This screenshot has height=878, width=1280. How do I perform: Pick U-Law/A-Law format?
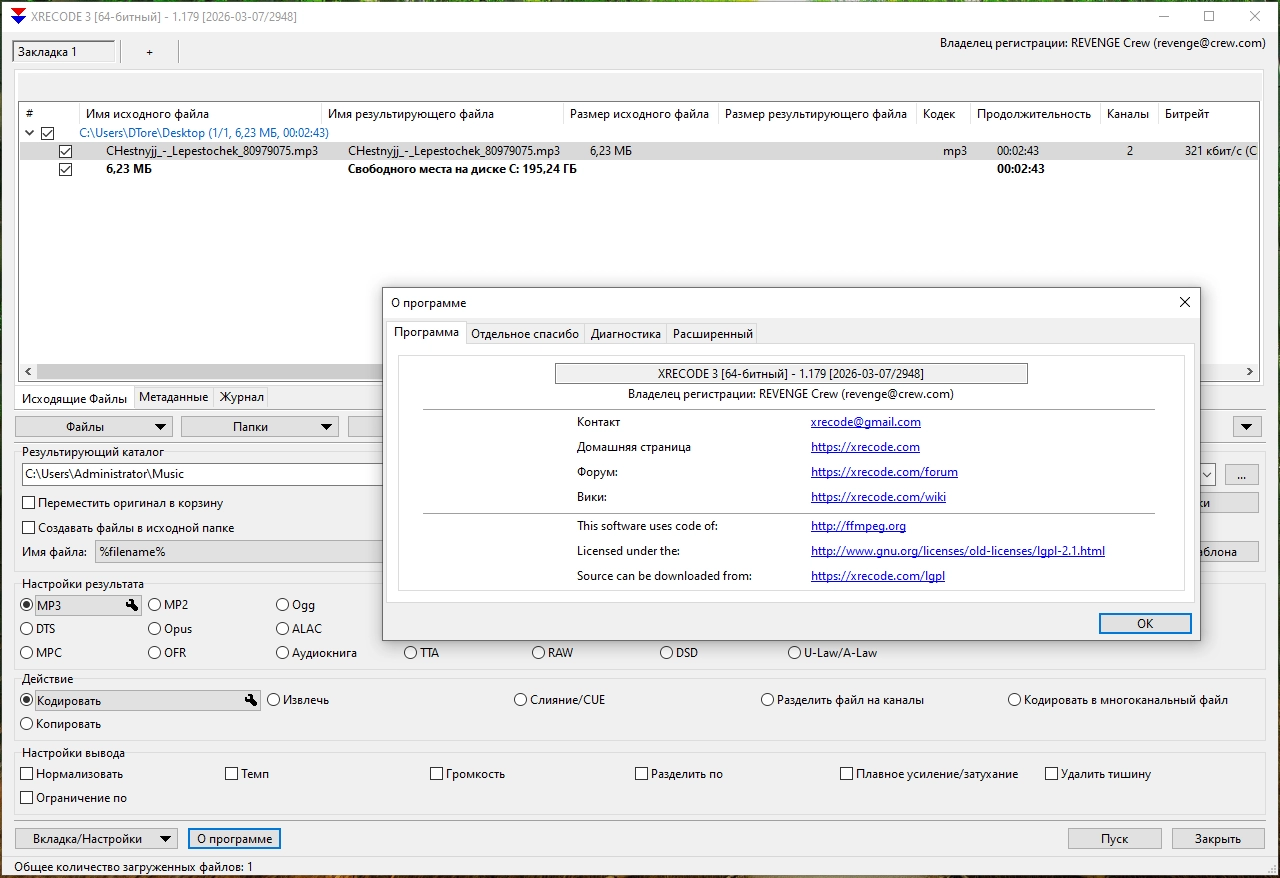click(x=795, y=653)
